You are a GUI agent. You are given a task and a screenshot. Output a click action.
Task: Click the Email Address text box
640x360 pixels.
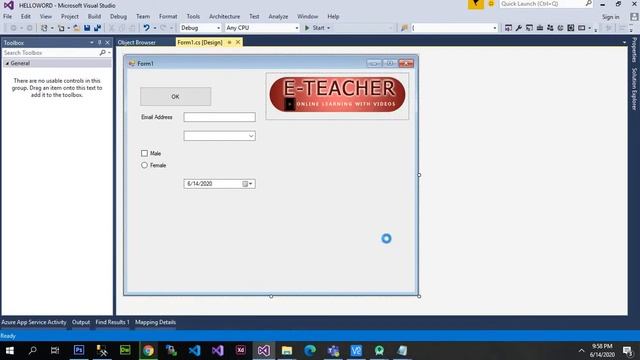click(220, 117)
